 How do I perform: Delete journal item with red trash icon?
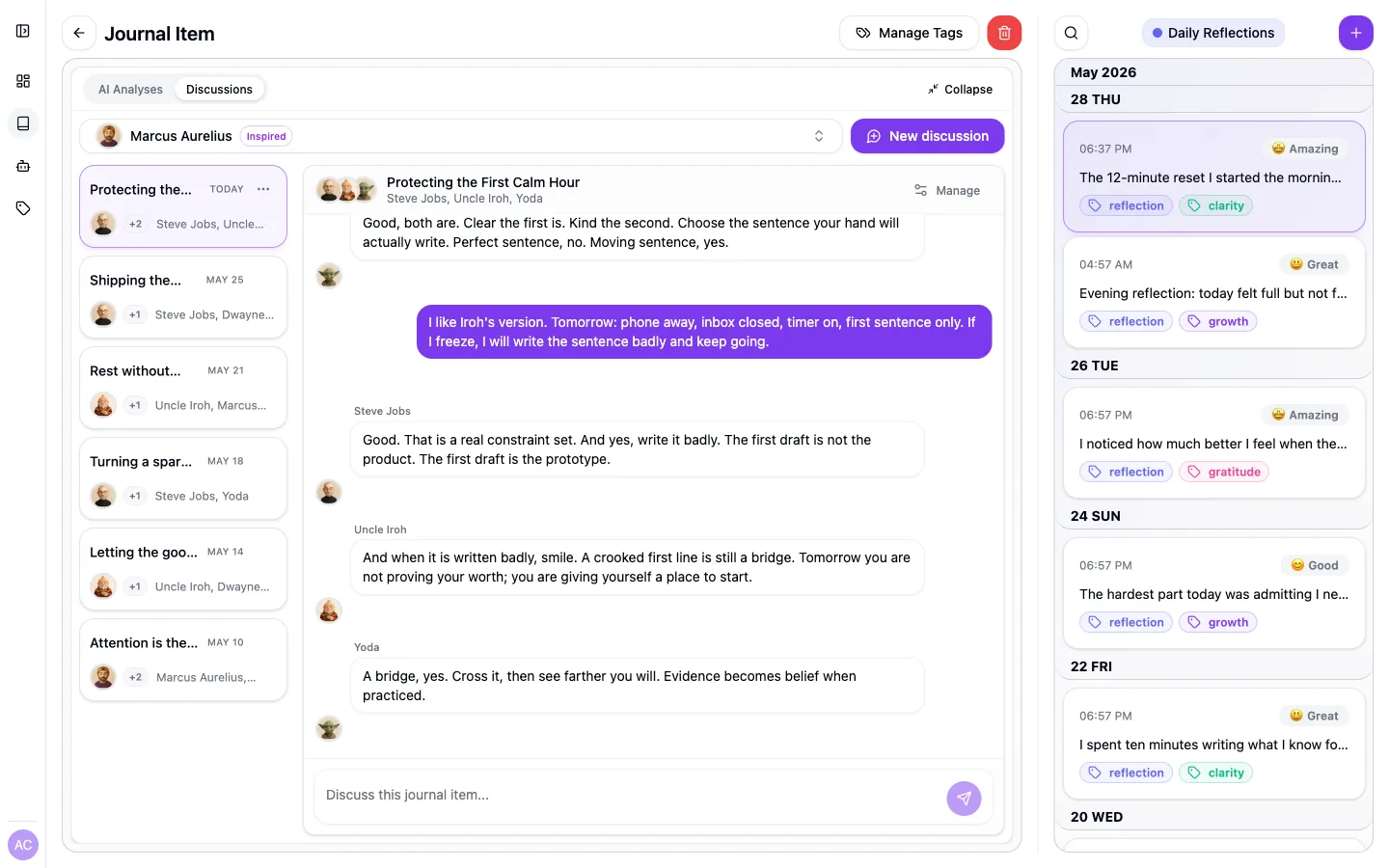pos(1004,33)
